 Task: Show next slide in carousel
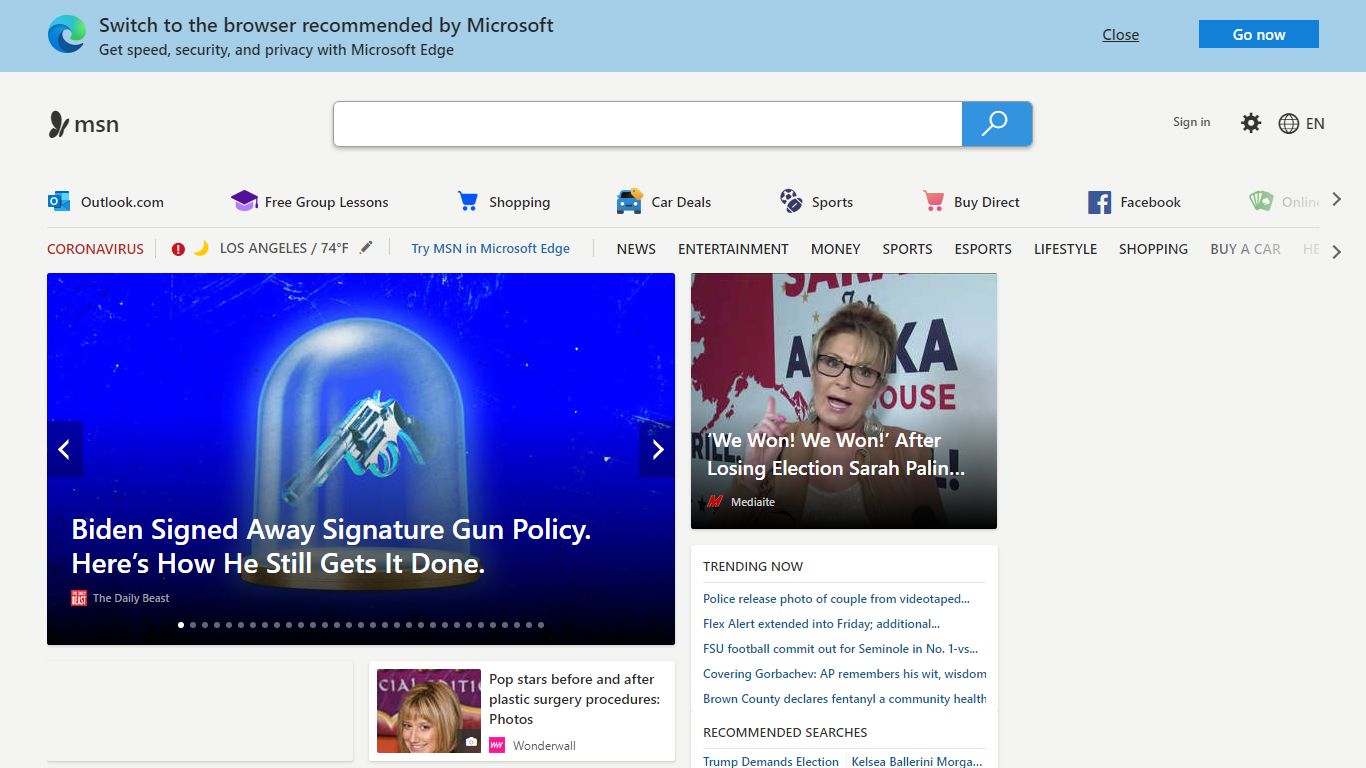click(x=657, y=449)
